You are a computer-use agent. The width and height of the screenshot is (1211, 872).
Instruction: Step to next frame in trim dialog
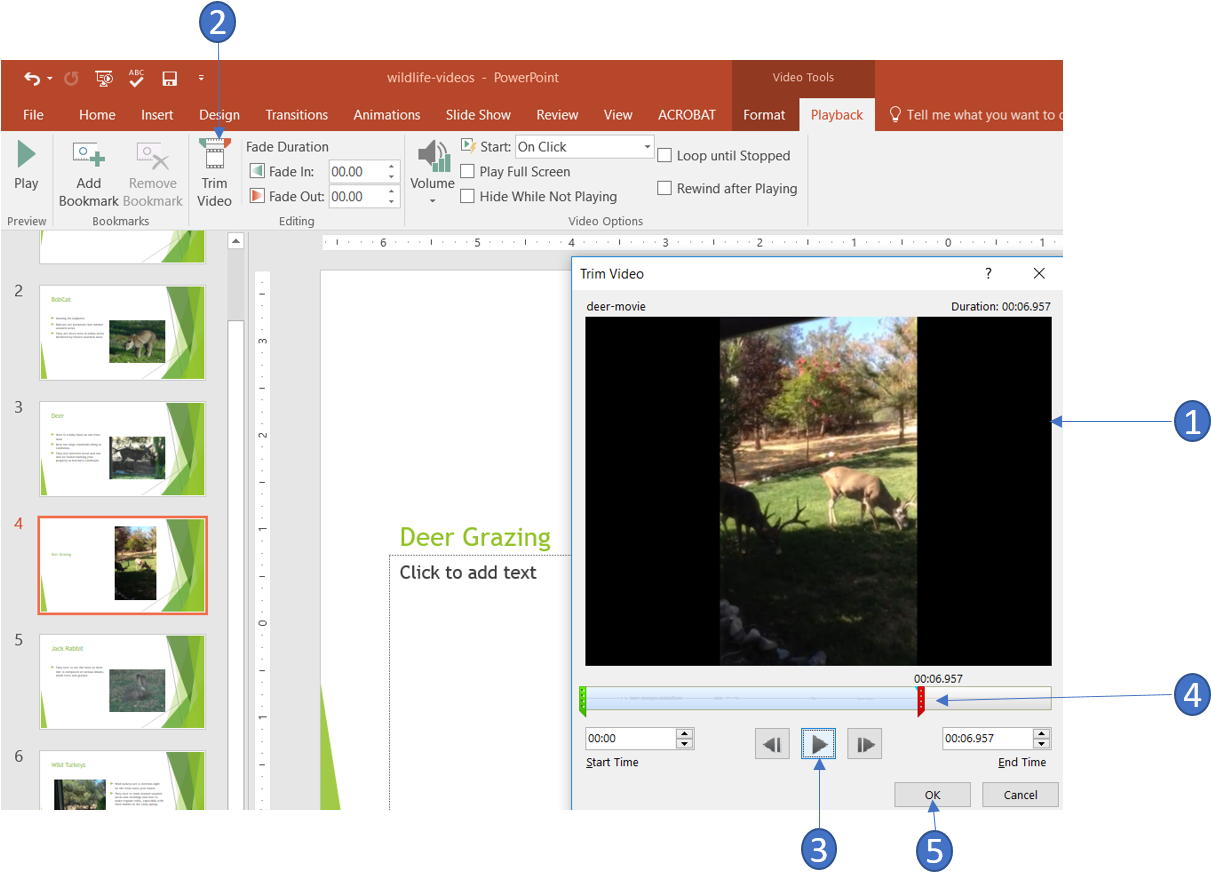(864, 744)
